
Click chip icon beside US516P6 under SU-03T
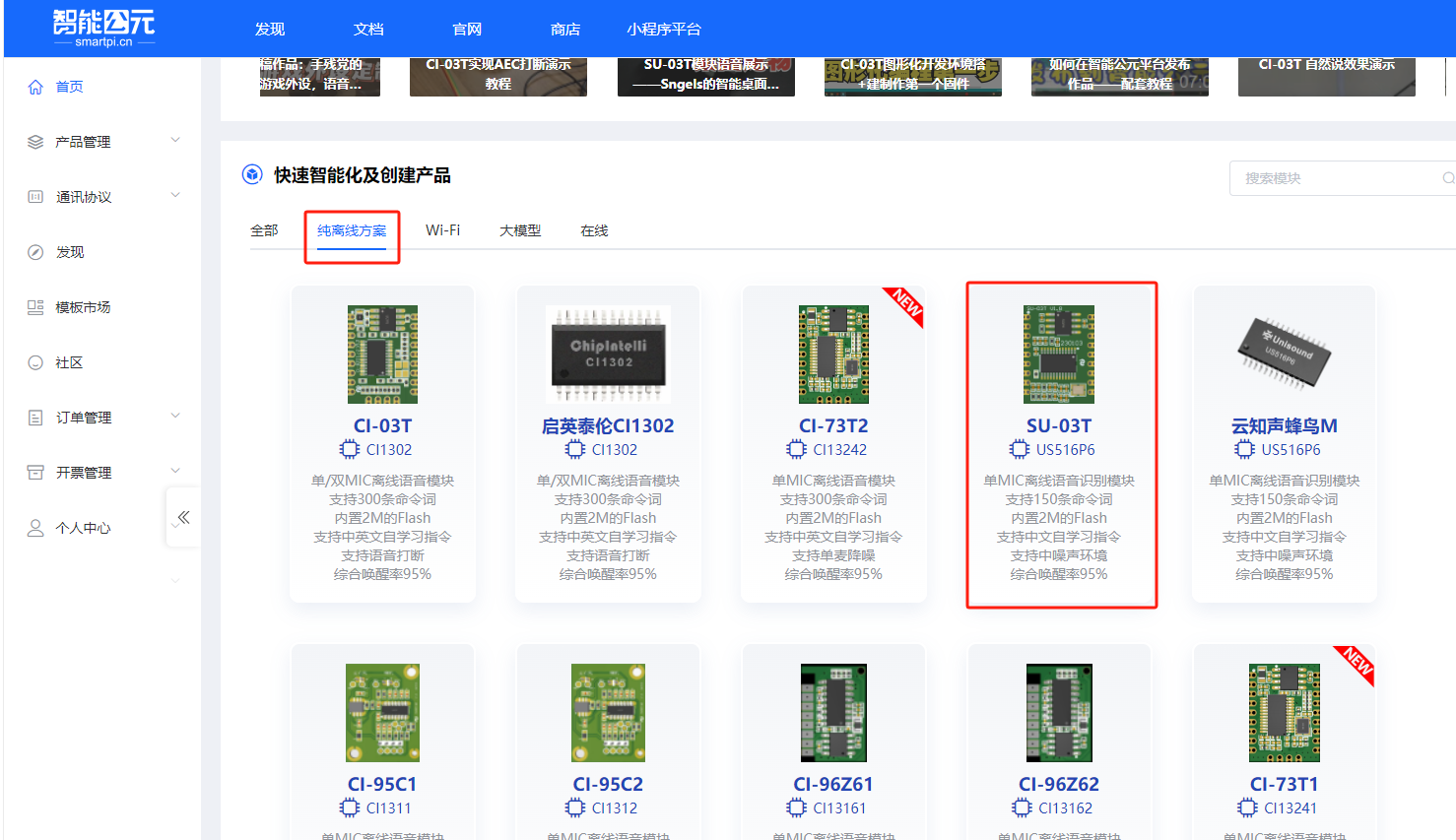(1020, 449)
